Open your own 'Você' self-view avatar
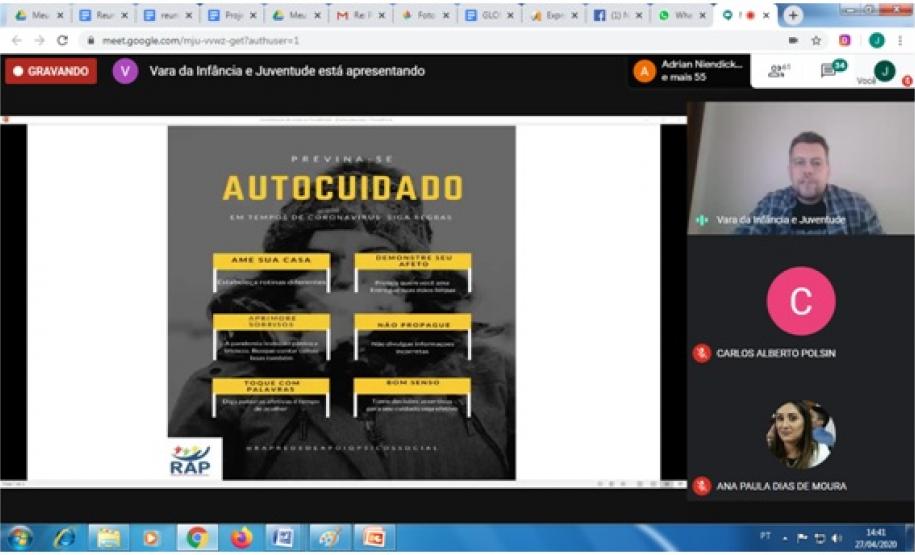 884,71
